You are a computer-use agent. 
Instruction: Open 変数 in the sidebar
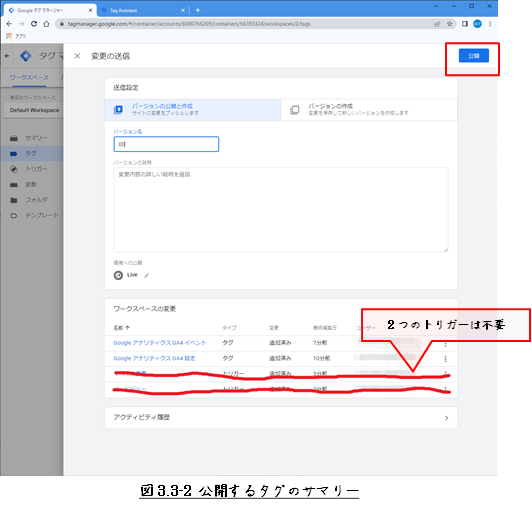point(31,185)
